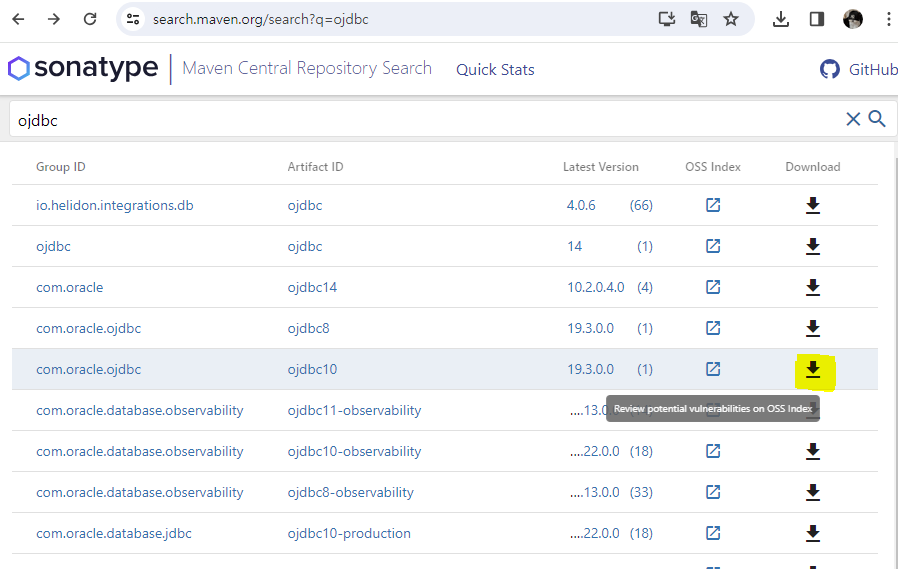Click the Artifact ID column header
Screen dimensions: 898x569
coord(315,167)
